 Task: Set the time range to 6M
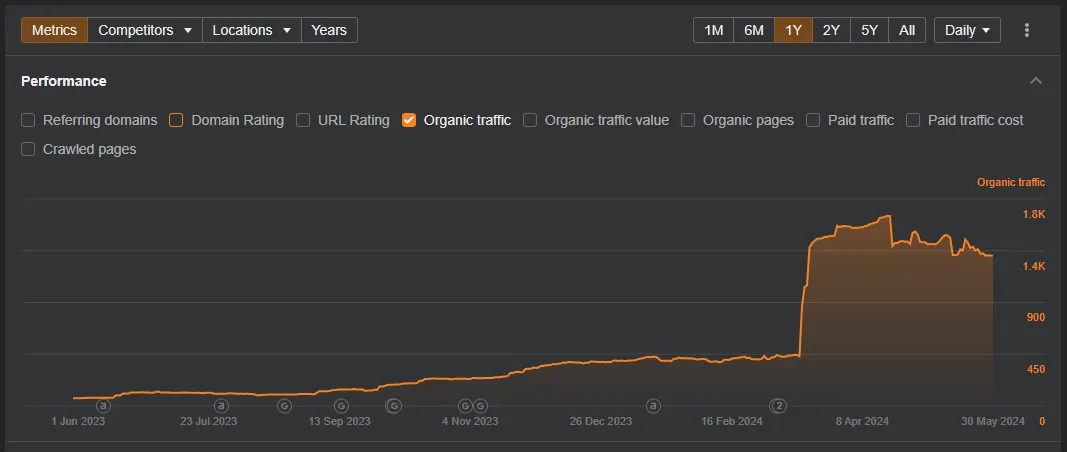[753, 30]
